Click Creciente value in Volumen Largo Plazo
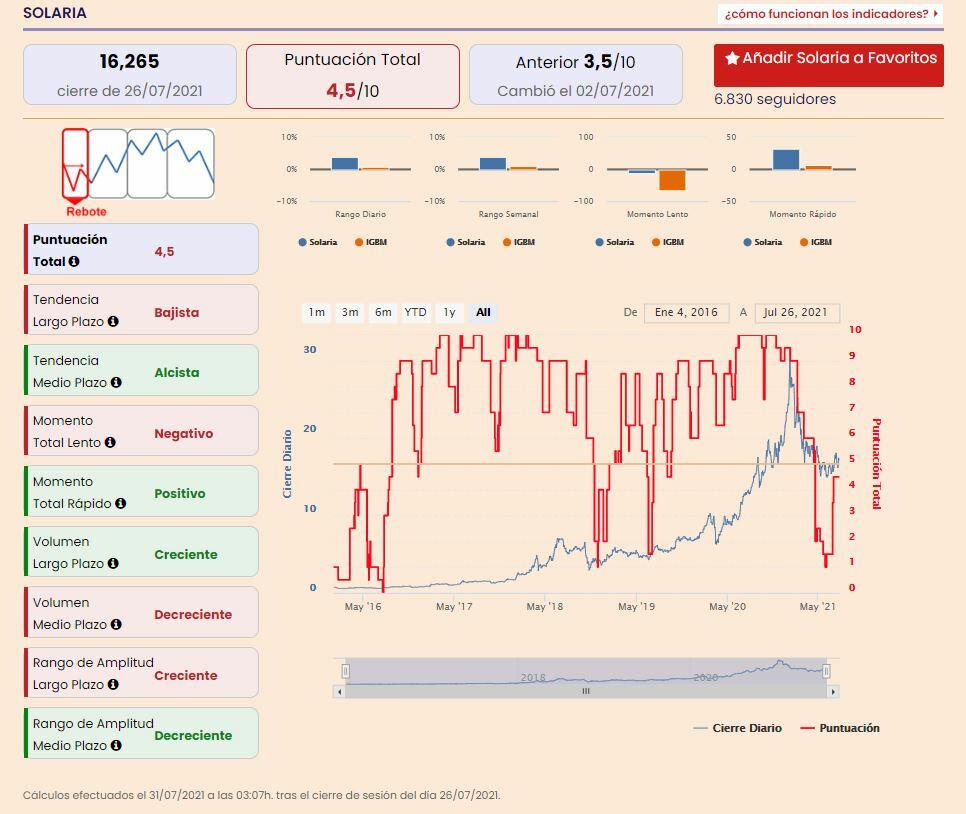Image resolution: width=966 pixels, height=814 pixels. click(x=185, y=555)
